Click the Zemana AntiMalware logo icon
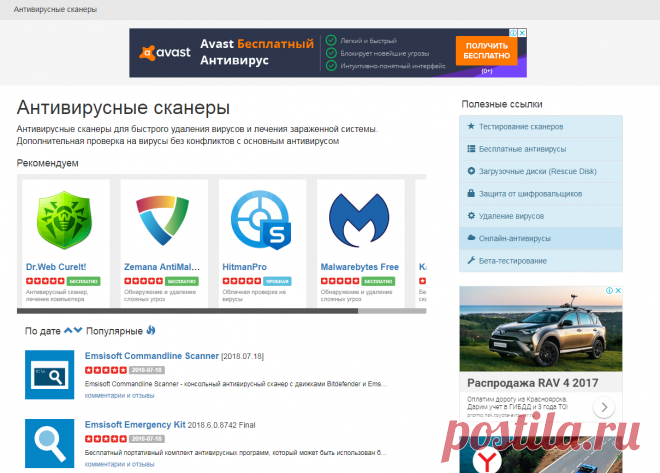 click(162, 220)
